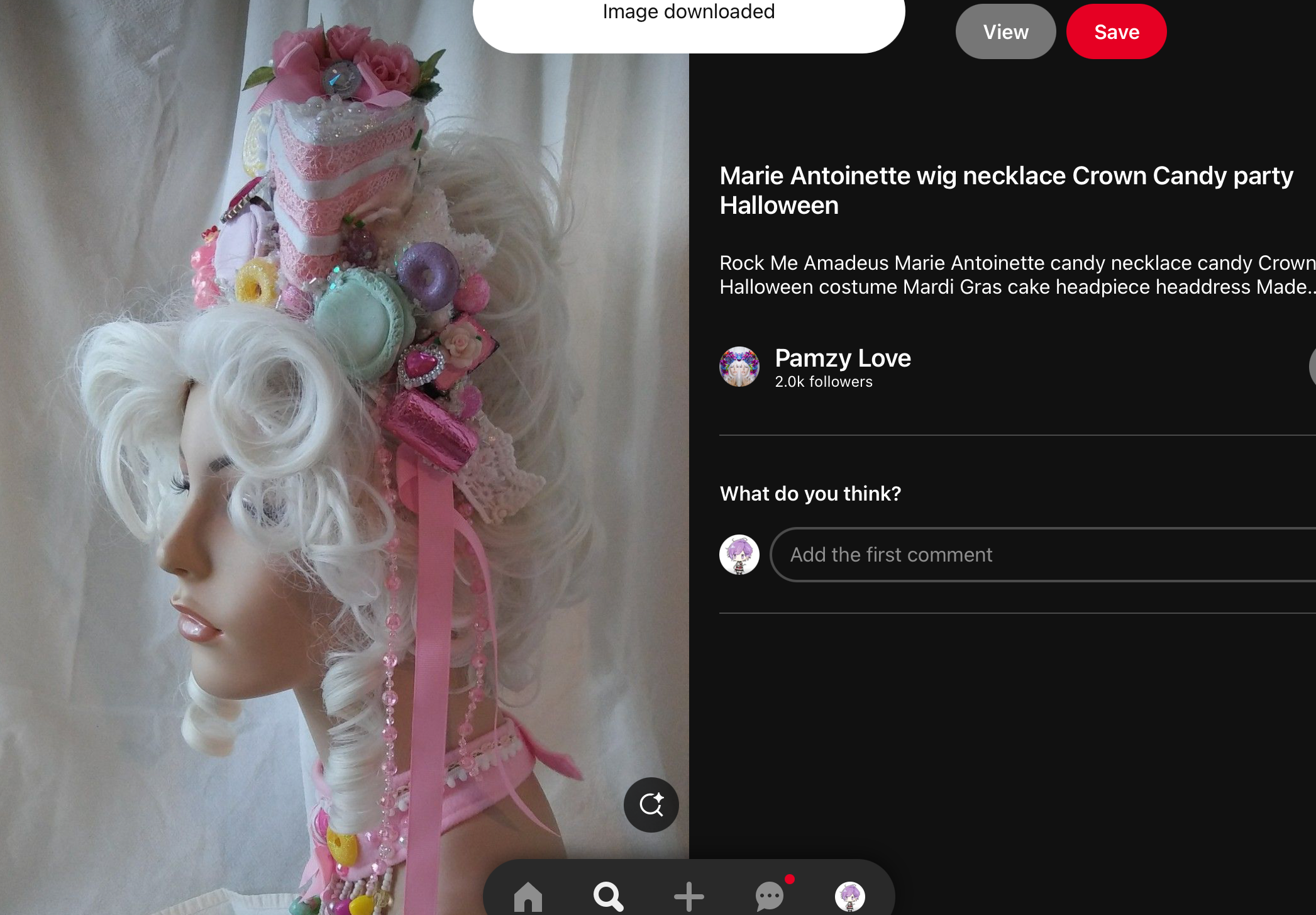This screenshot has width=1316, height=915.
Task: Click the 2.0k followers text
Action: point(824,382)
